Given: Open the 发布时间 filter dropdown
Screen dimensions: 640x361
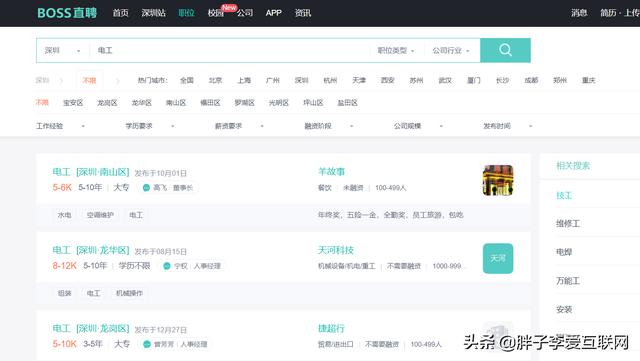Looking at the screenshot, I should [x=508, y=126].
